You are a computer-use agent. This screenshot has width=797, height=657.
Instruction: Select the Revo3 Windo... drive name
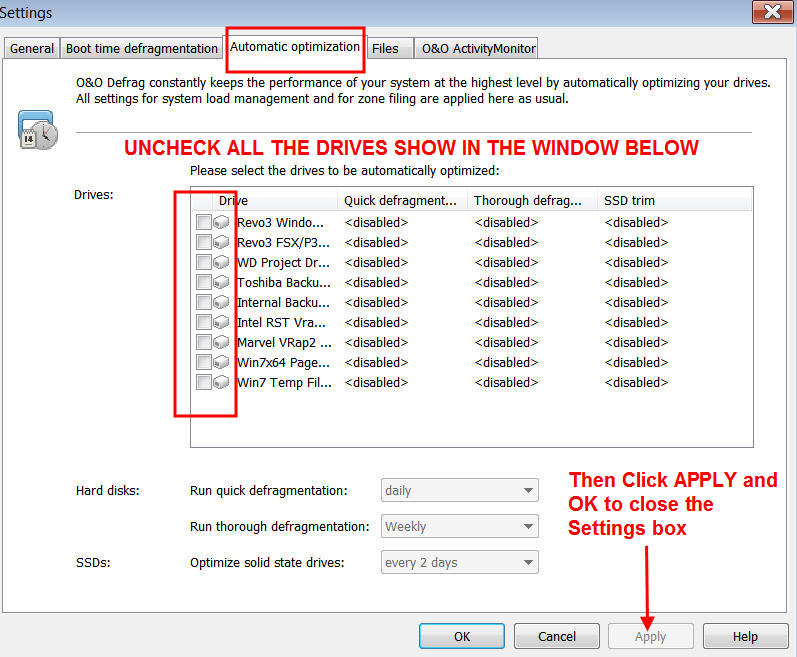click(280, 223)
